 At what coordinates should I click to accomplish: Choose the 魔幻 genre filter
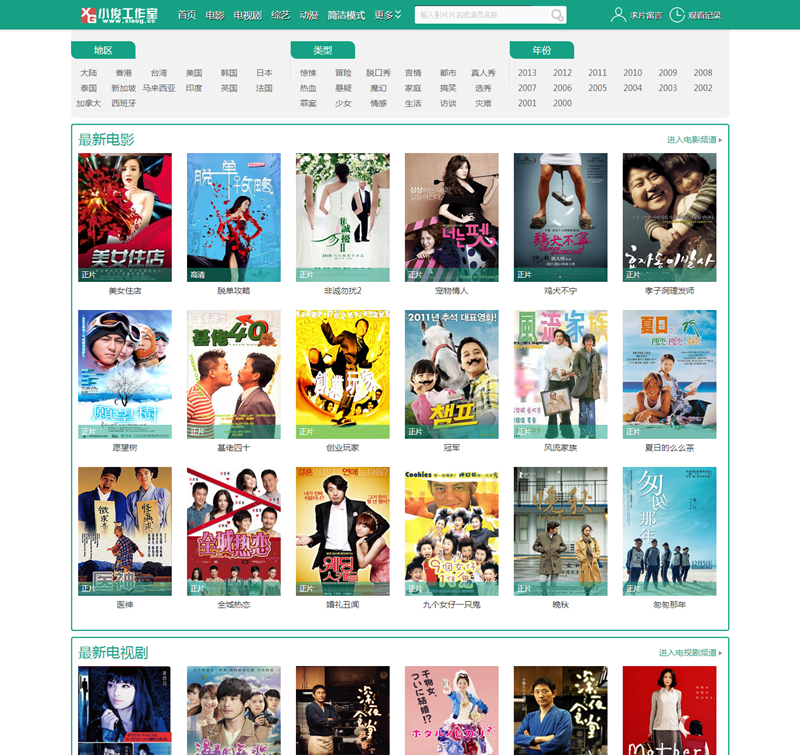pyautogui.click(x=378, y=88)
